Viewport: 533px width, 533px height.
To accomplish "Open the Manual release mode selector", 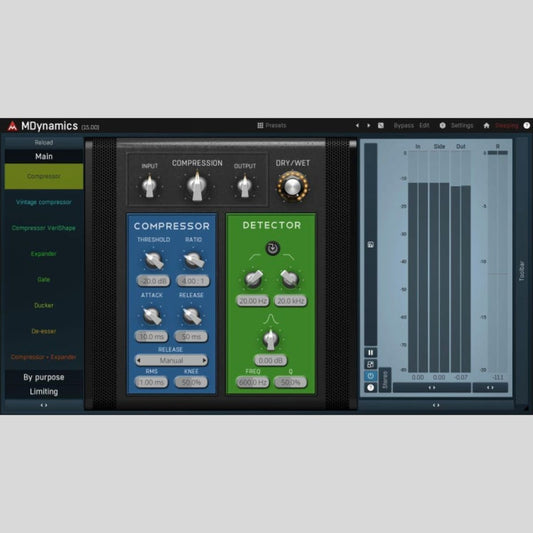I will (x=171, y=360).
